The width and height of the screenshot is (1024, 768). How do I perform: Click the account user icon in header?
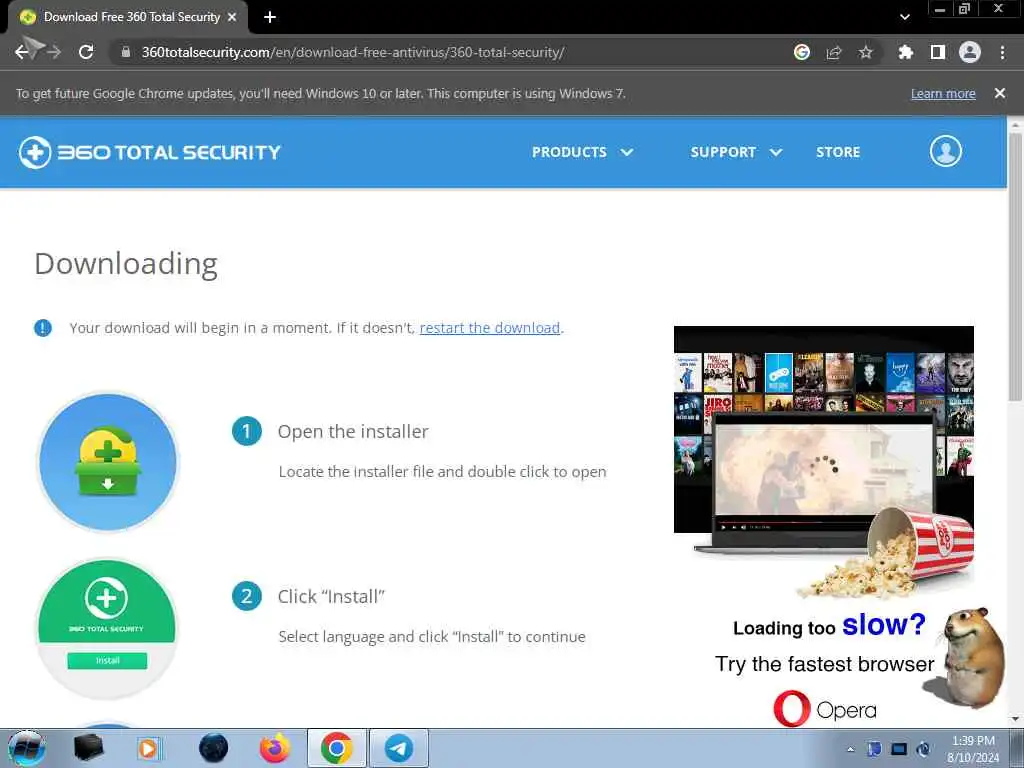[x=946, y=152]
